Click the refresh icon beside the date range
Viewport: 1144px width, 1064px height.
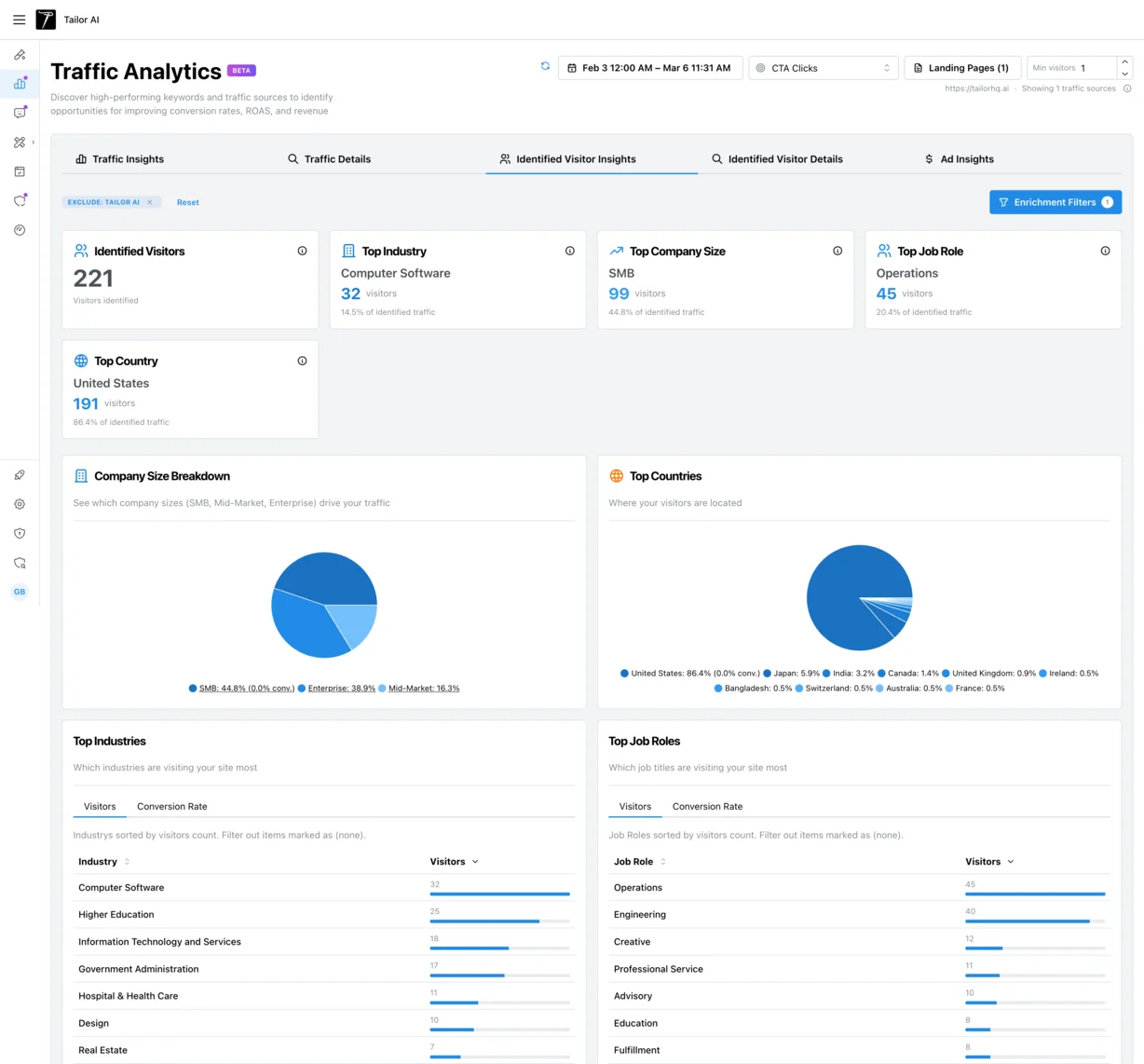click(545, 66)
